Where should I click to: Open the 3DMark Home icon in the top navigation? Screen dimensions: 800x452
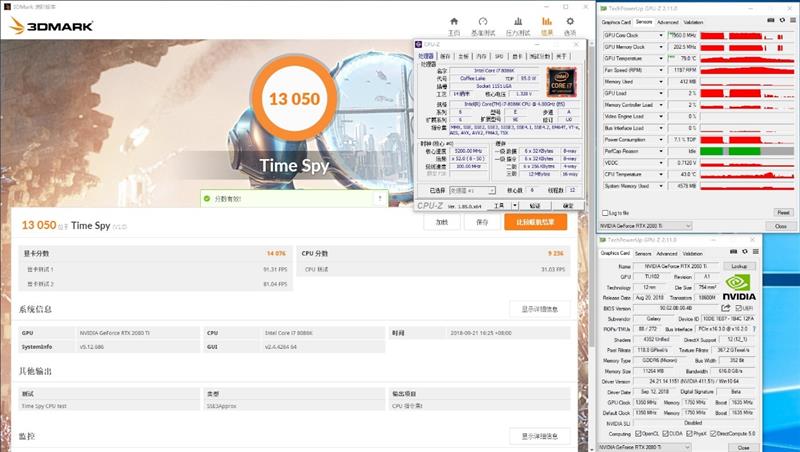point(454,21)
